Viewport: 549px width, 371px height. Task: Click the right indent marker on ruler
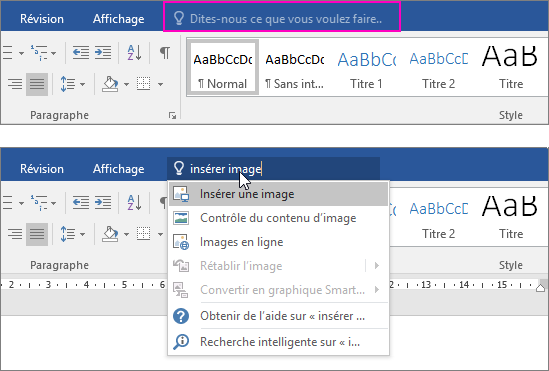pyautogui.click(x=540, y=288)
